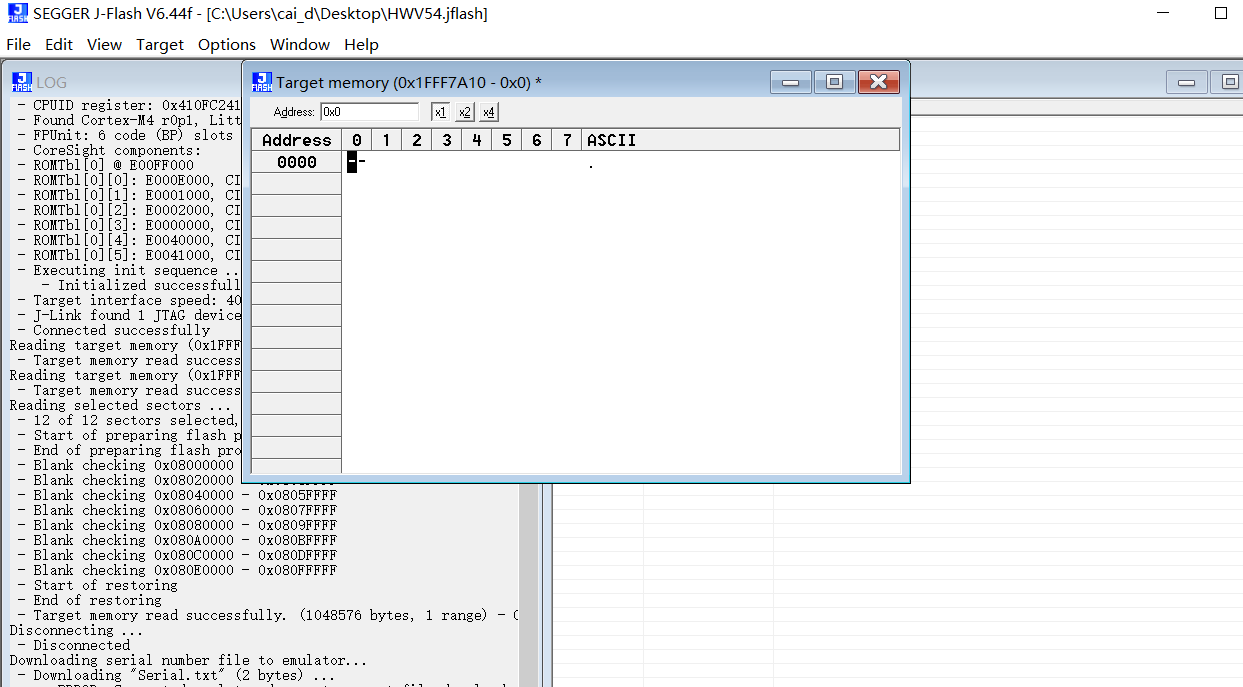This screenshot has width=1243, height=687.
Task: Minimize the background child window at right
Action: tap(1187, 82)
